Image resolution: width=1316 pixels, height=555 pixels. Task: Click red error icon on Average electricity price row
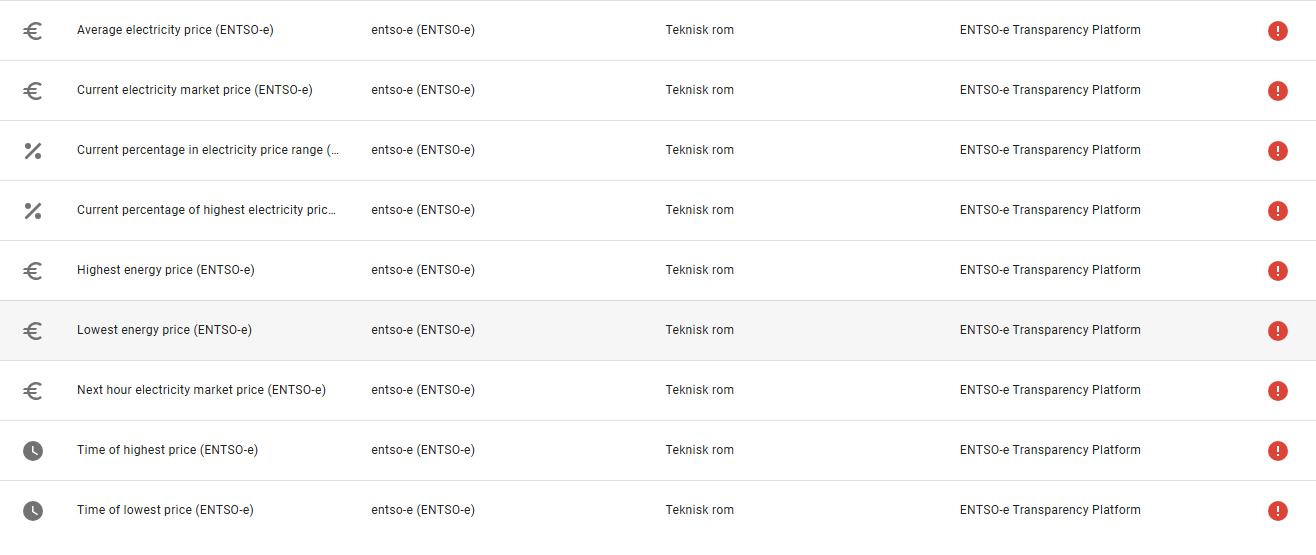pyautogui.click(x=1277, y=31)
